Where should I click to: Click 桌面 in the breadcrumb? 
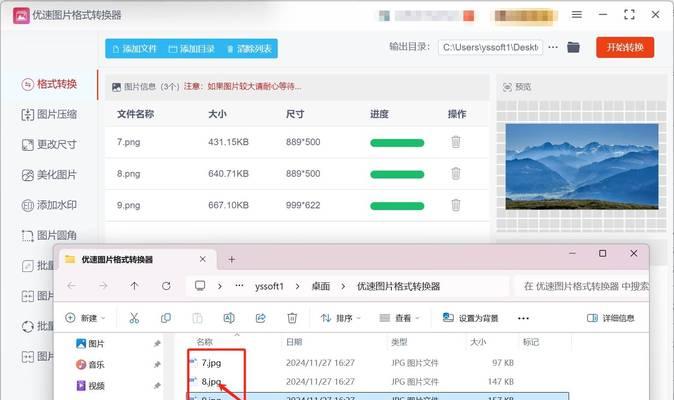(321, 287)
